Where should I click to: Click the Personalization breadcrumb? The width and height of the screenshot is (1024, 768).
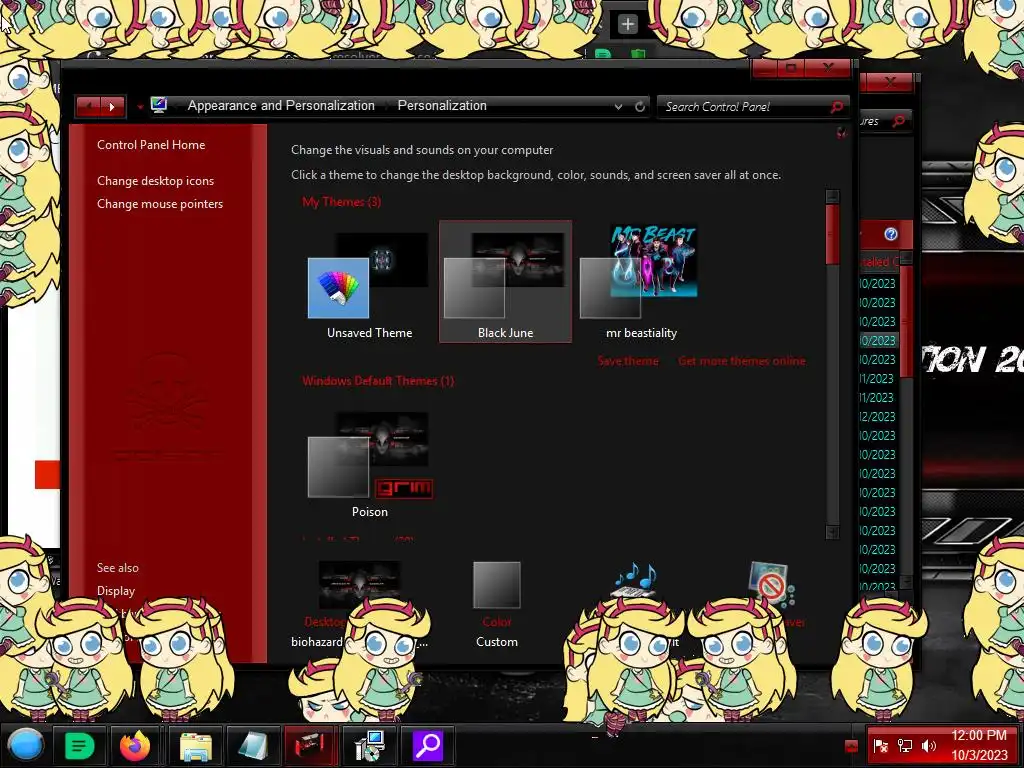point(442,106)
